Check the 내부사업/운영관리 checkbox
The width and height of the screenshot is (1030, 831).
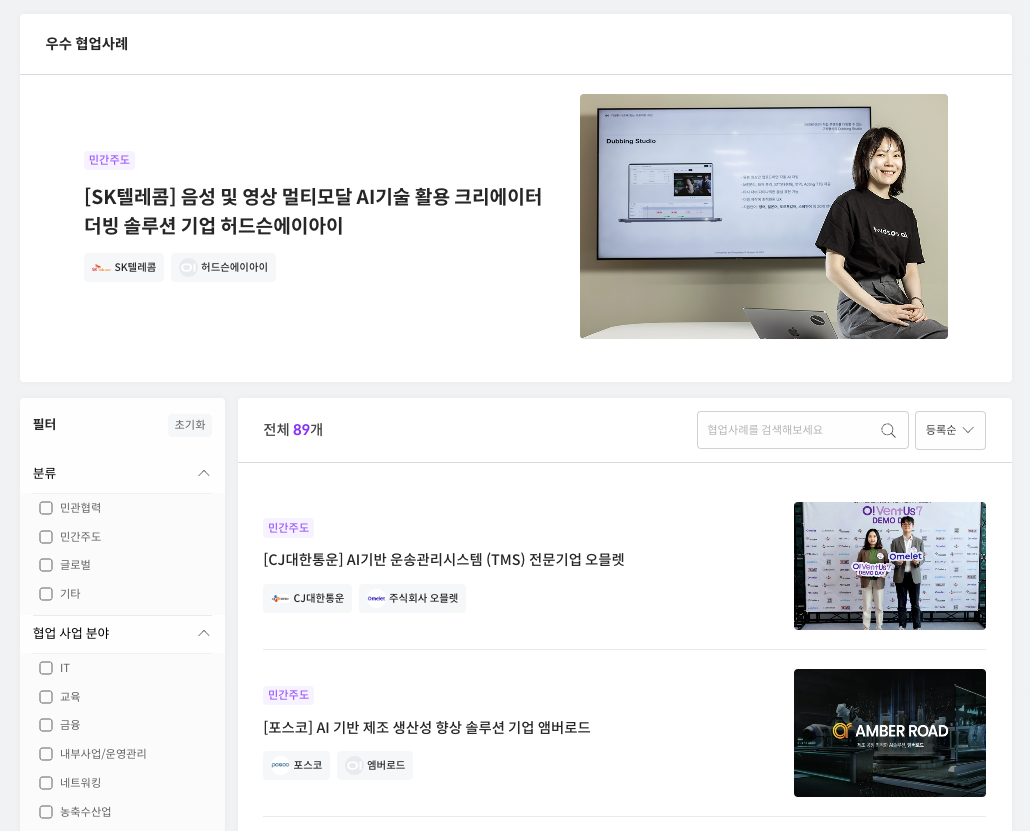click(x=46, y=754)
